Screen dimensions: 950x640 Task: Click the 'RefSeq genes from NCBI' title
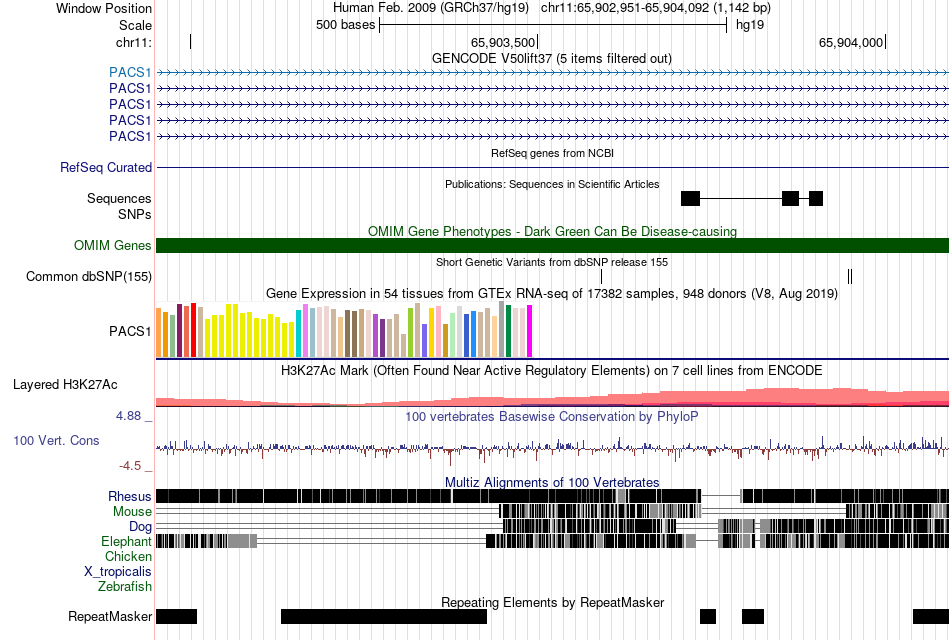click(x=552, y=153)
